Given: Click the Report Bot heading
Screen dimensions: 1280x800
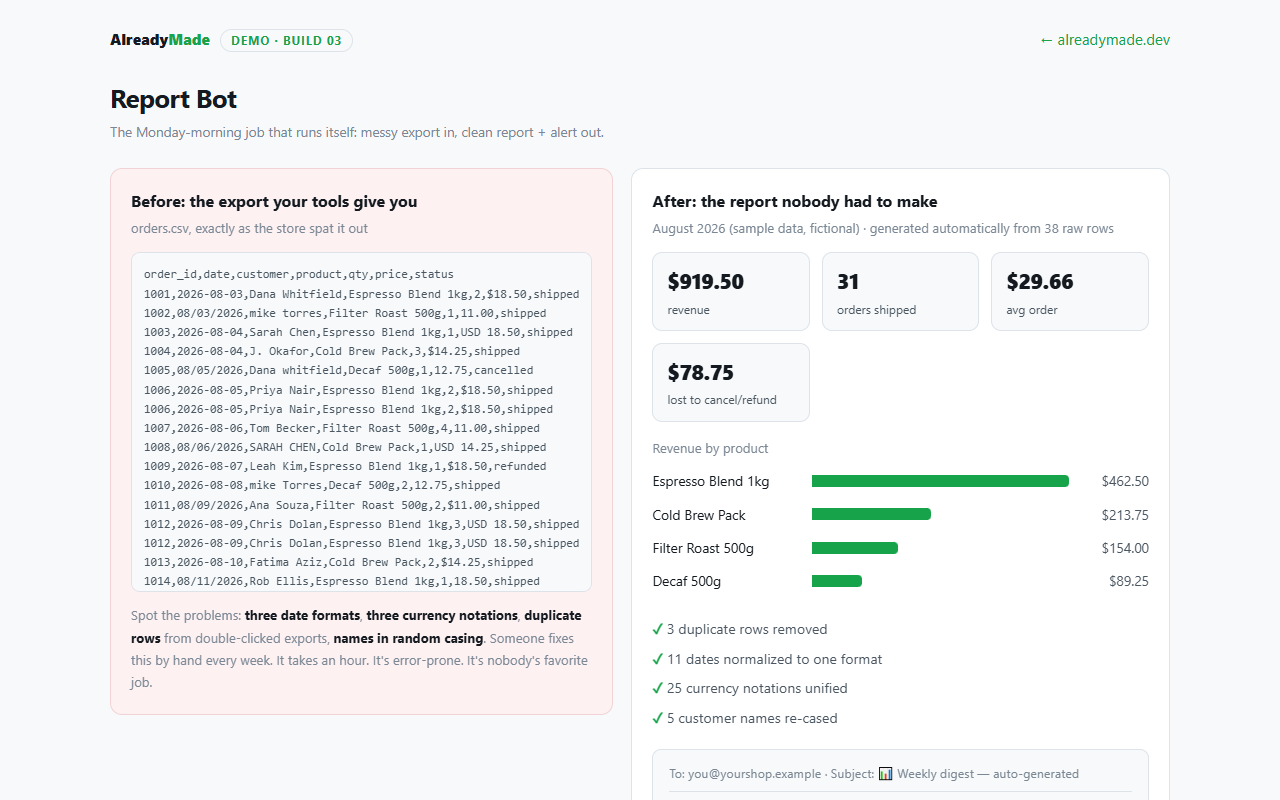Looking at the screenshot, I should [174, 99].
